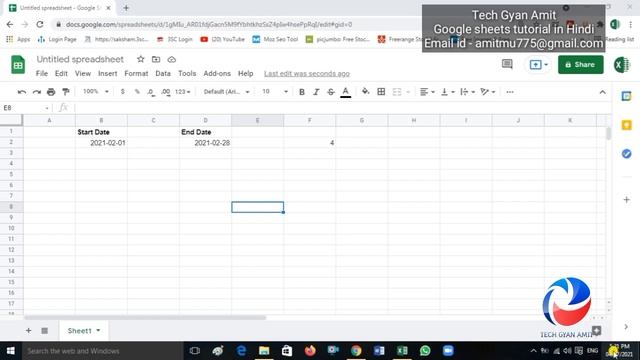Toggle strikethrough formatting
The width and height of the screenshot is (640, 360).
[331, 92]
